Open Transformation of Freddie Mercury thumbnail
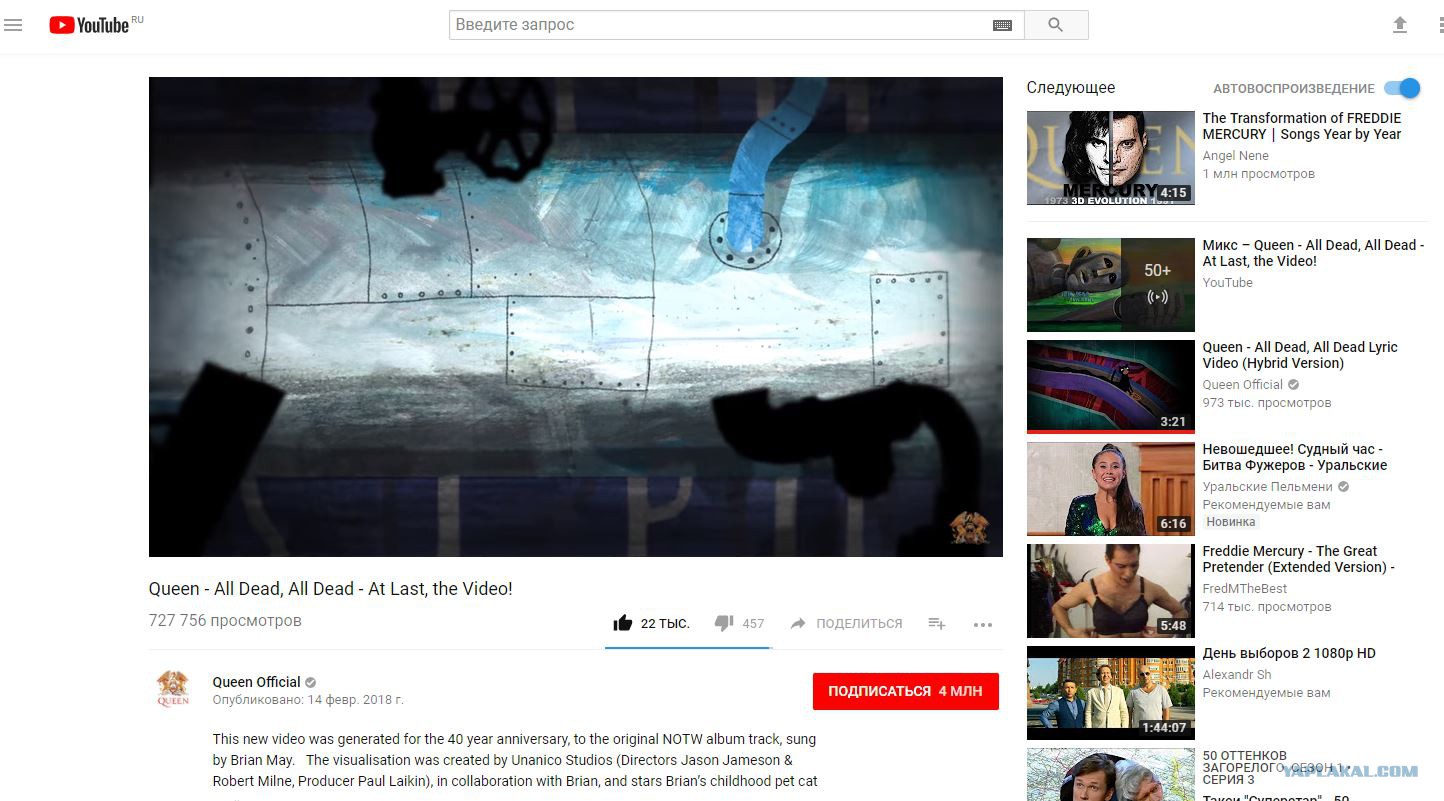This screenshot has width=1444, height=801. tap(1111, 158)
